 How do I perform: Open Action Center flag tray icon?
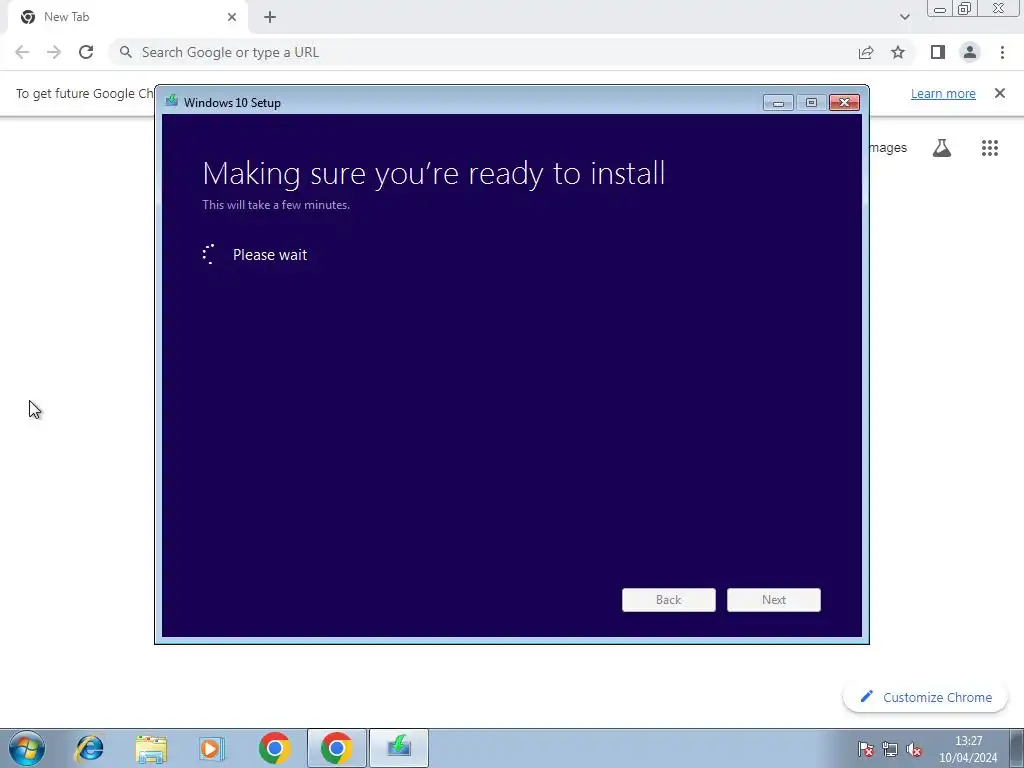pos(866,749)
